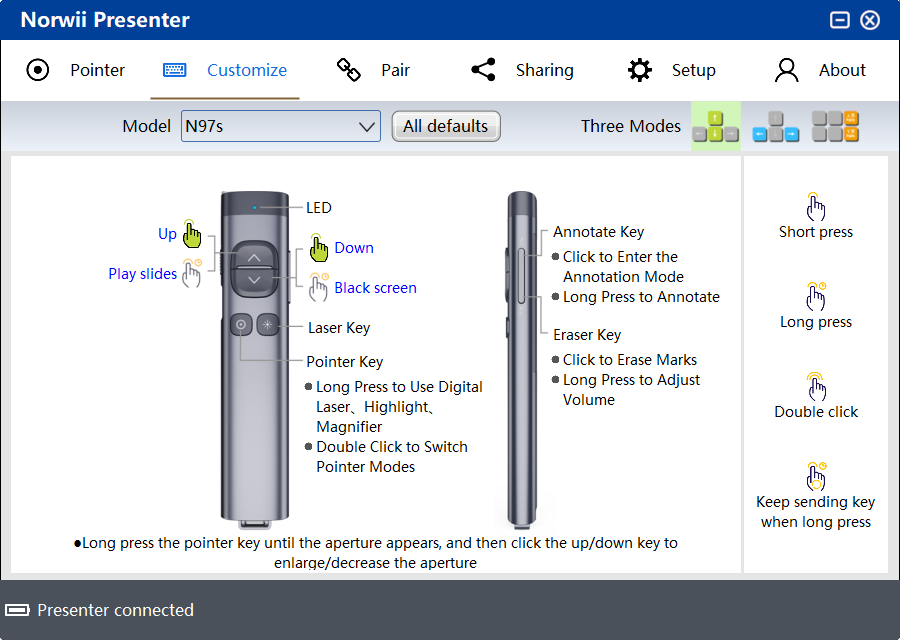Click the Eraser Key label
Image resolution: width=900 pixels, height=640 pixels.
(x=587, y=335)
